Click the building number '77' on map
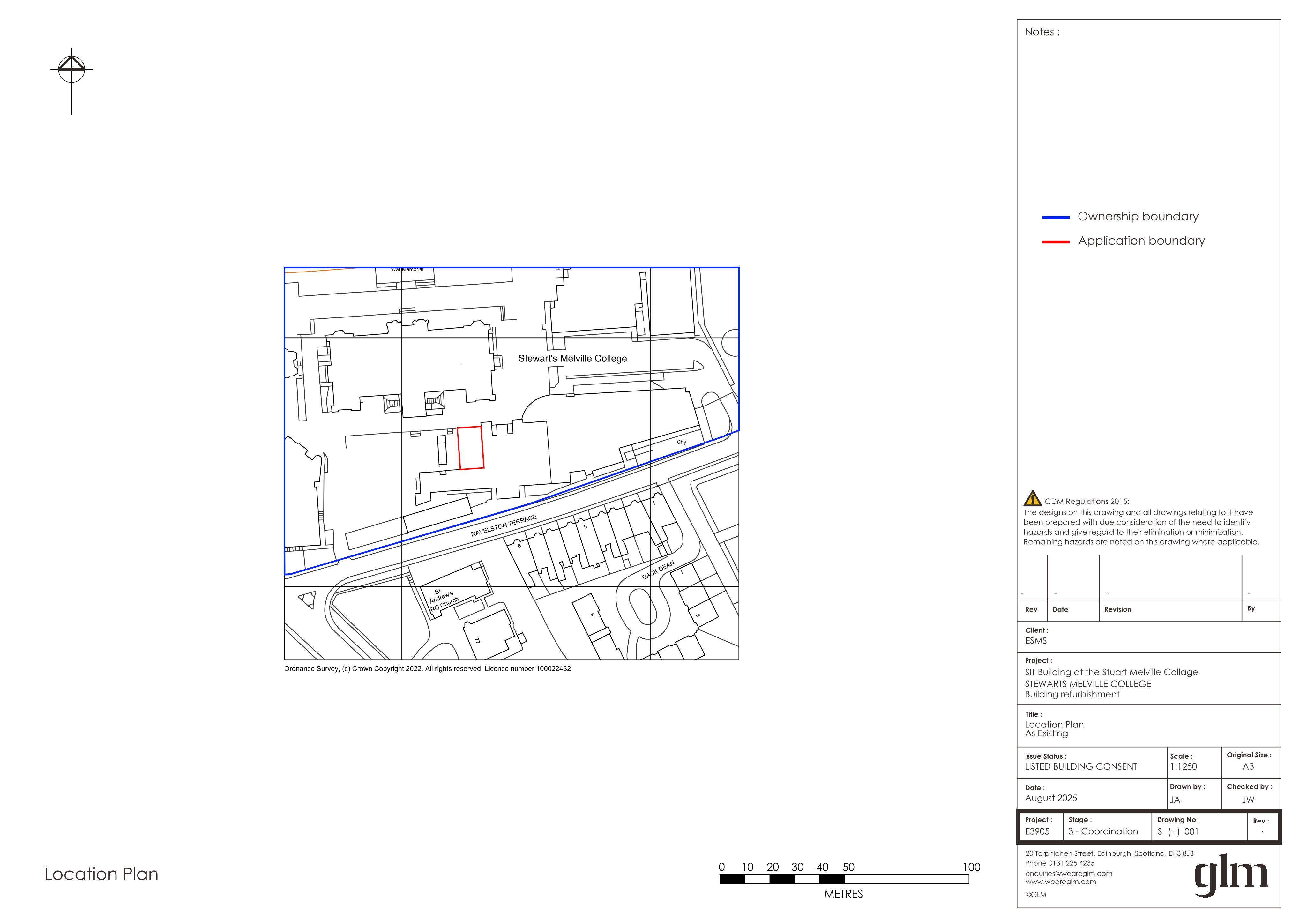The image size is (1307, 924). coord(478,640)
